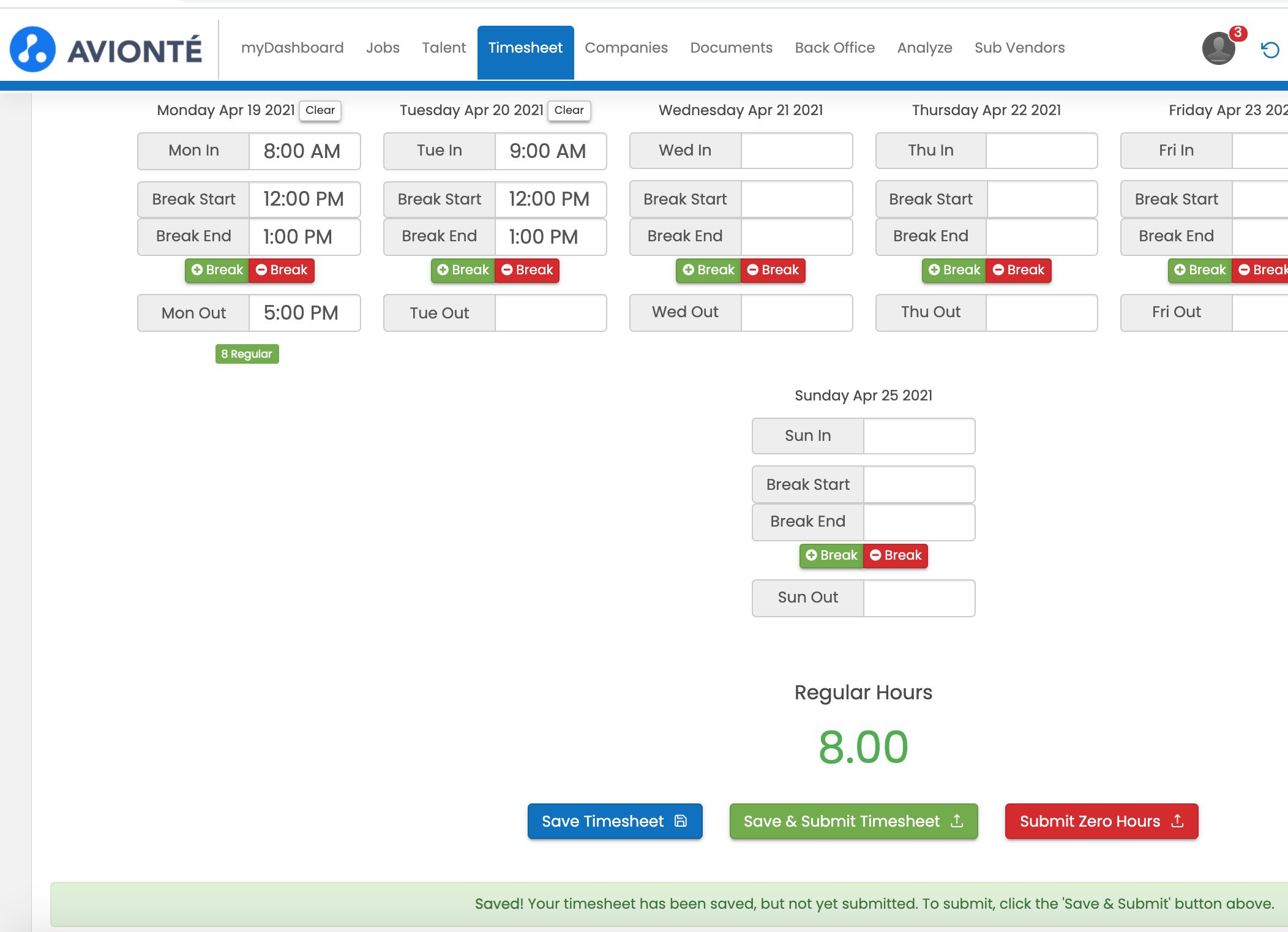The width and height of the screenshot is (1288, 932).
Task: Click the refresh arrow icon
Action: point(1270,50)
